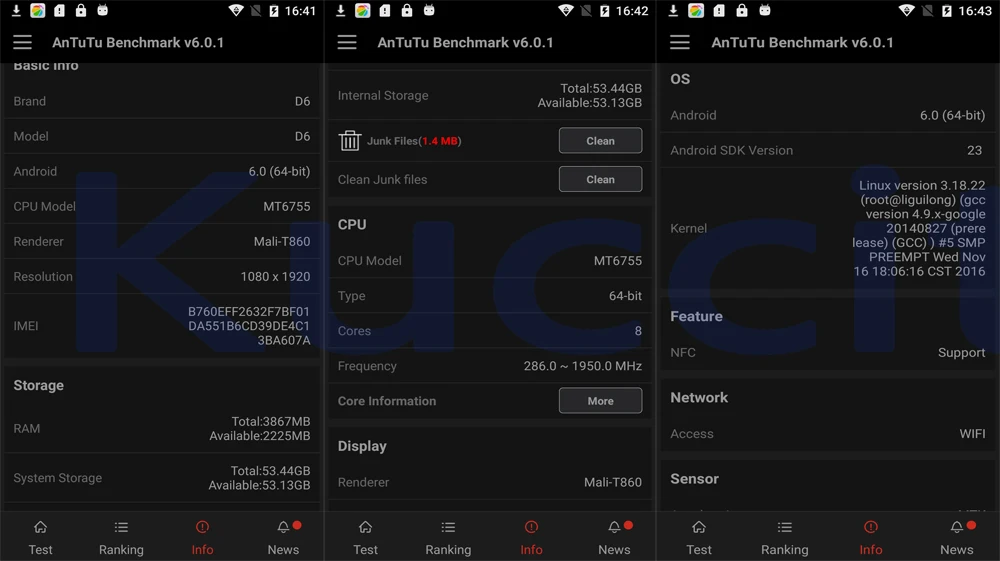Tap battery icon in middle status bar

(x=605, y=10)
